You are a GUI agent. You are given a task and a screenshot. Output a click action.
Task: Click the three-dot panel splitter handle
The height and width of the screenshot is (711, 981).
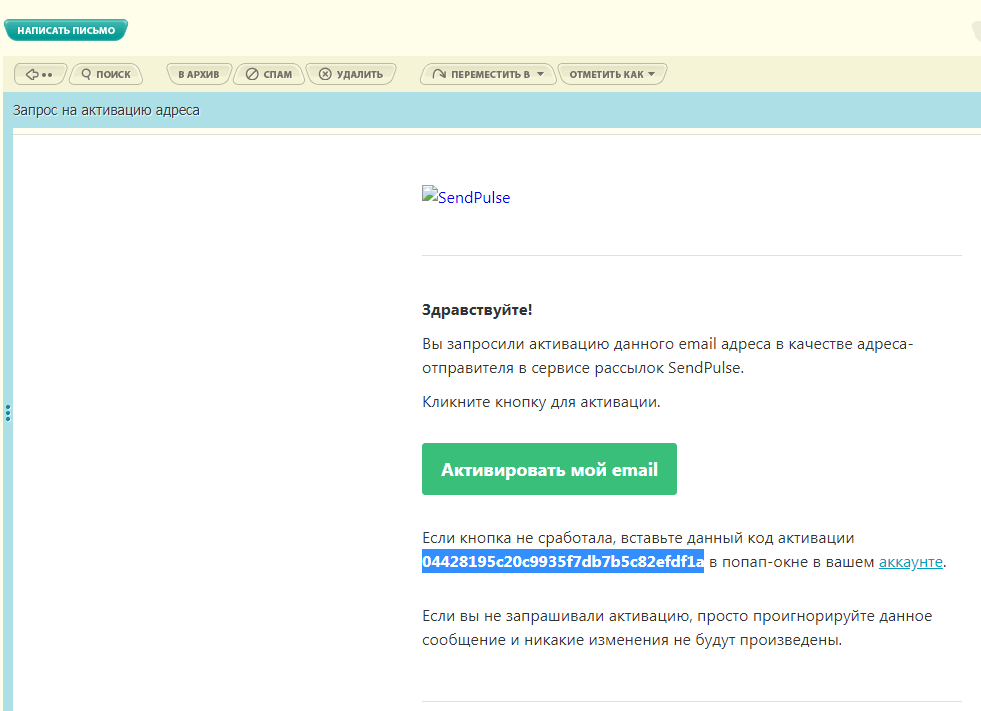pos(8,413)
